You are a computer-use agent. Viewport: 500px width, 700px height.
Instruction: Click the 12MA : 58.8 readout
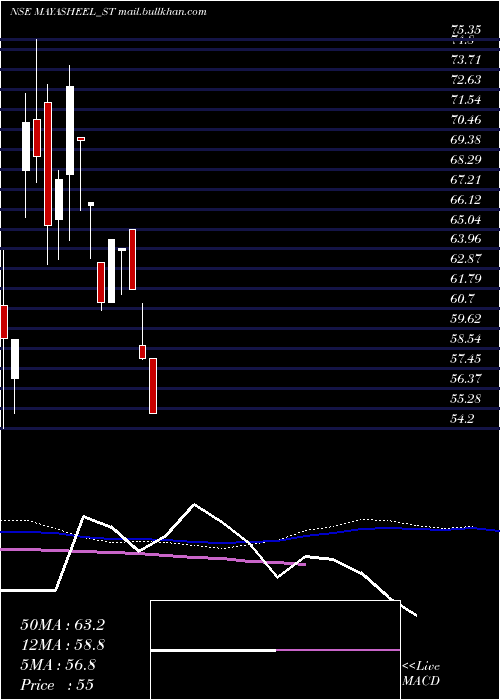click(62, 645)
